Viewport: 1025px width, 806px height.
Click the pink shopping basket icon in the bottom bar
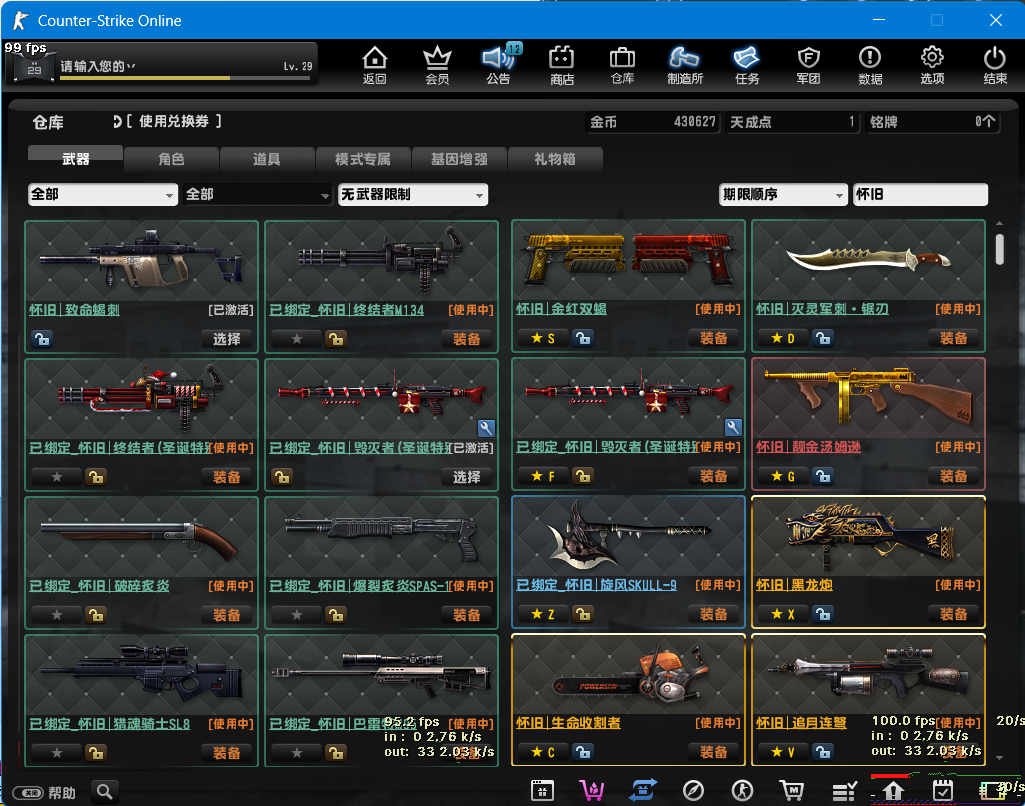pyautogui.click(x=592, y=791)
